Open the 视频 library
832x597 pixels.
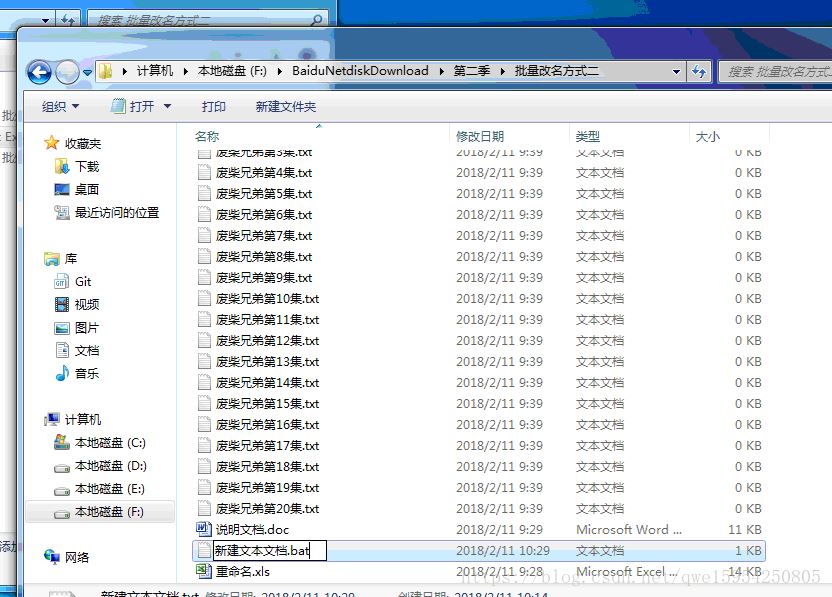tap(87, 305)
